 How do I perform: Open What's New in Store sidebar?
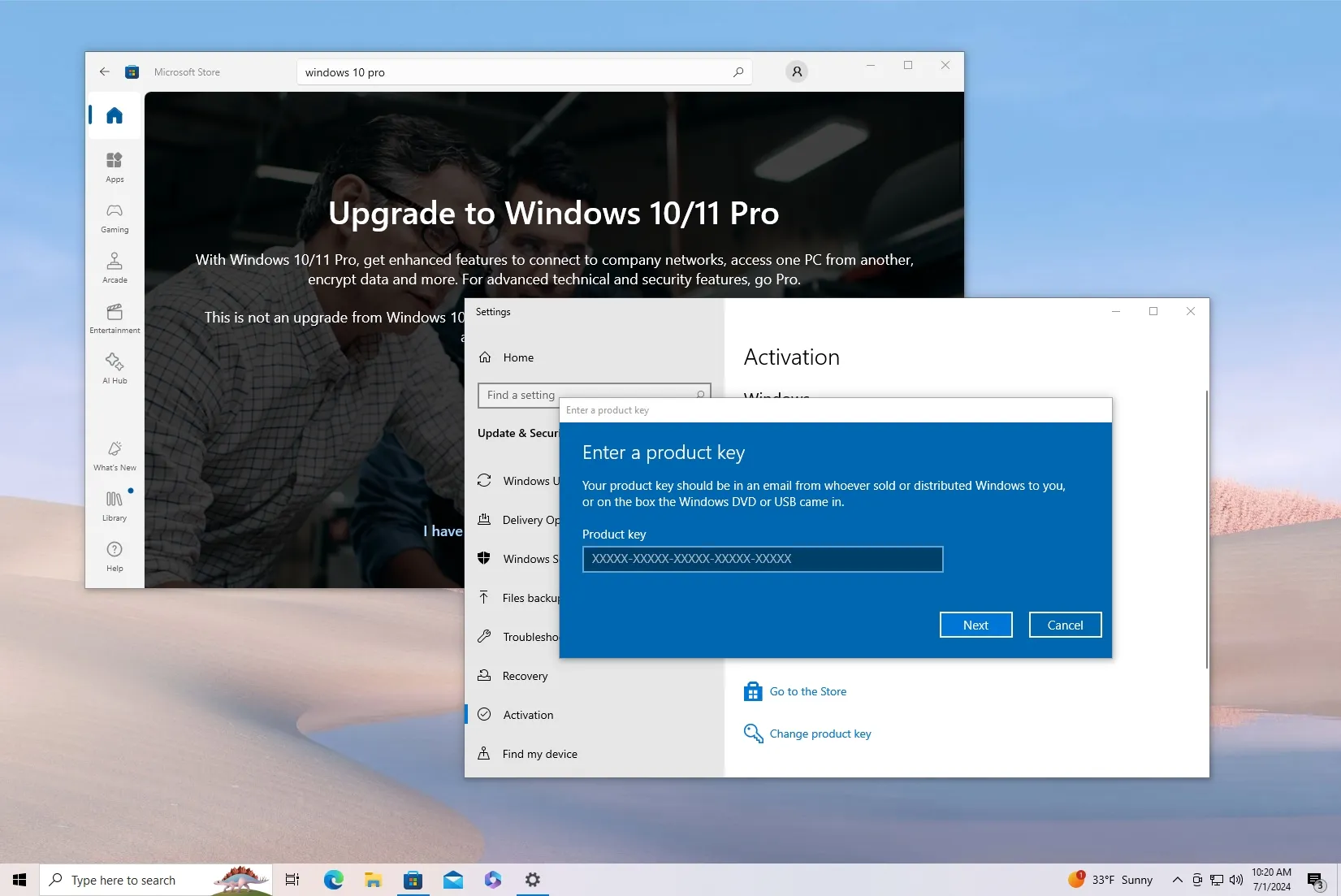coord(115,455)
